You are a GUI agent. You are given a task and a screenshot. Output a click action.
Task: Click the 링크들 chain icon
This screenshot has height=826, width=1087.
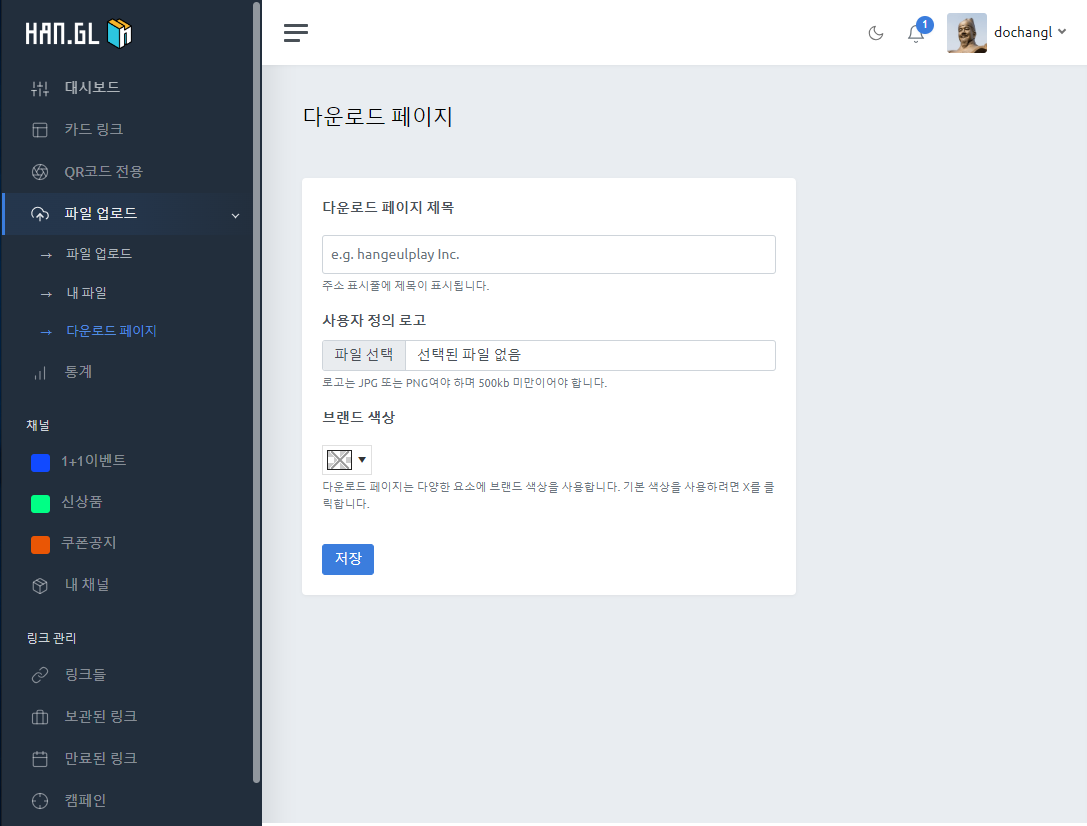click(40, 675)
